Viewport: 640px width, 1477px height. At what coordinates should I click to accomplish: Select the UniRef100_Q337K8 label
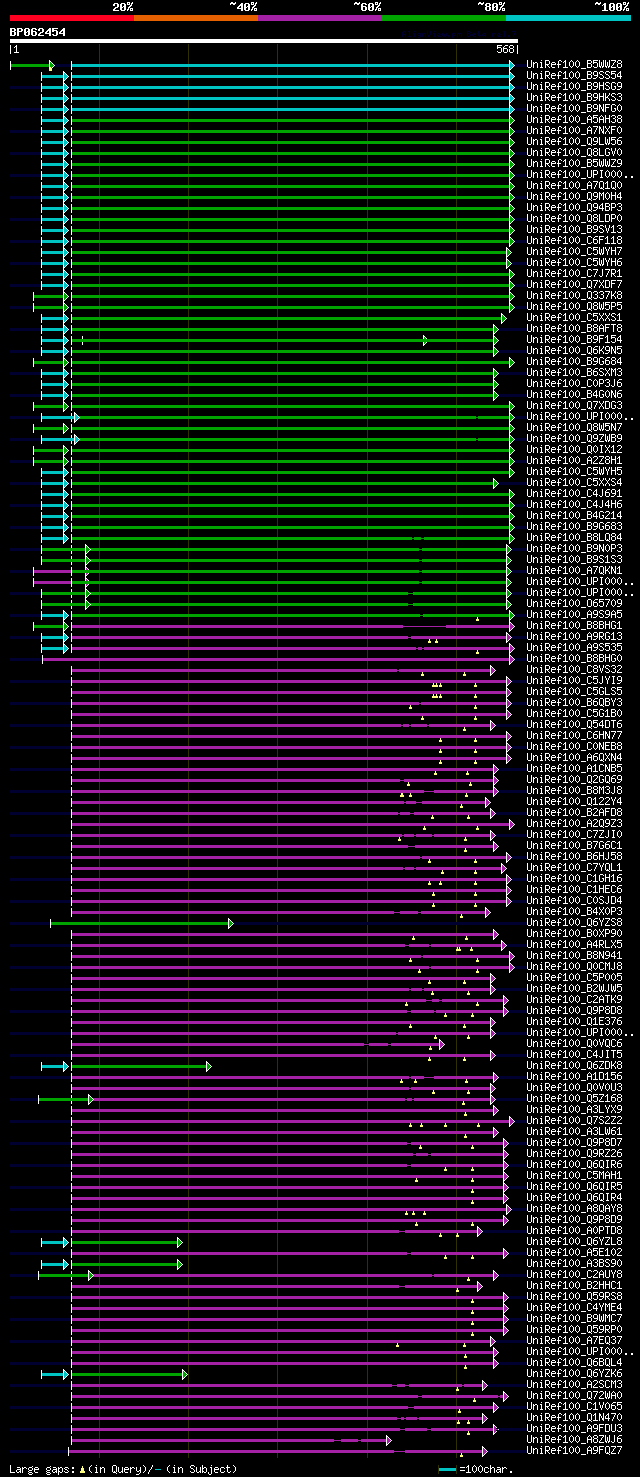tap(574, 295)
